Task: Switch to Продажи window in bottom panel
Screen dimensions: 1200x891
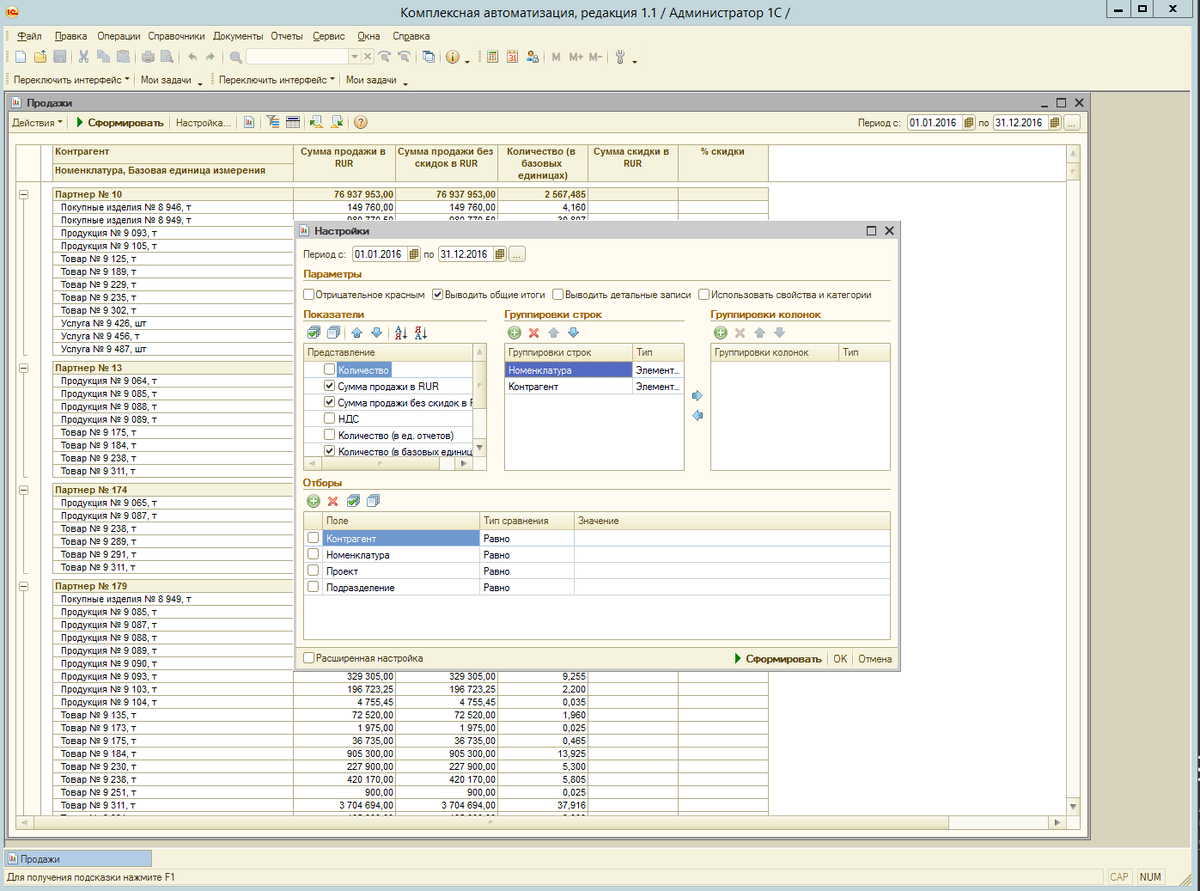Action: pyautogui.click(x=78, y=858)
